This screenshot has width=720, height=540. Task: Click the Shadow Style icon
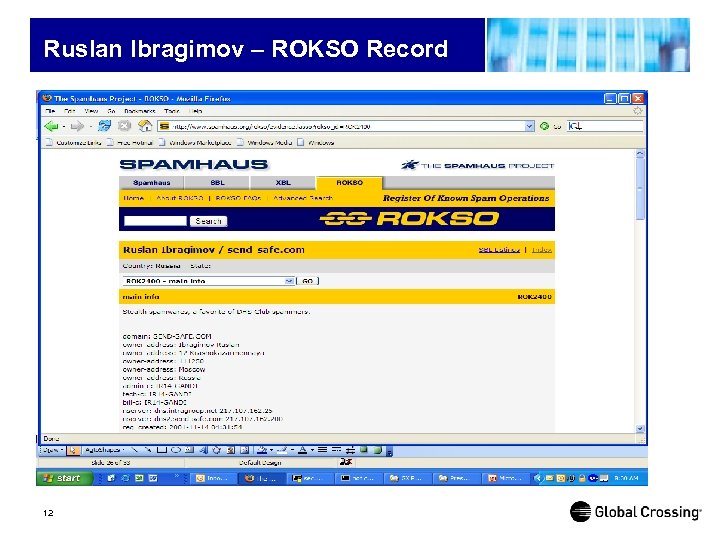pos(364,450)
